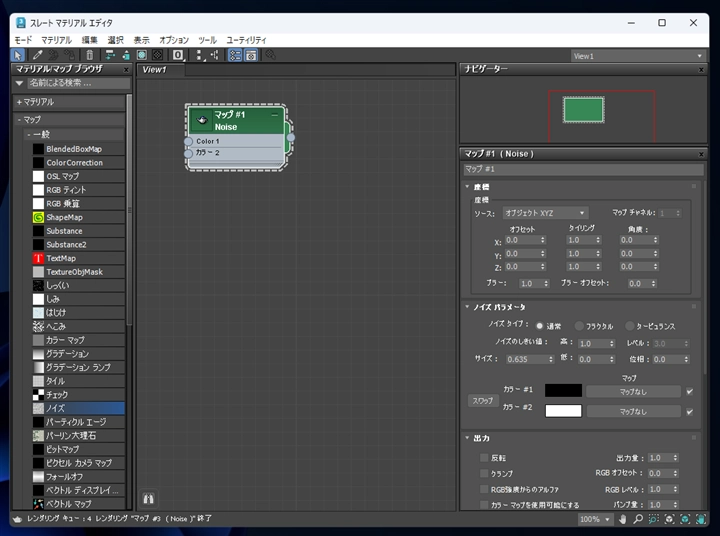Open the 100% zoom dropdown

[595, 519]
